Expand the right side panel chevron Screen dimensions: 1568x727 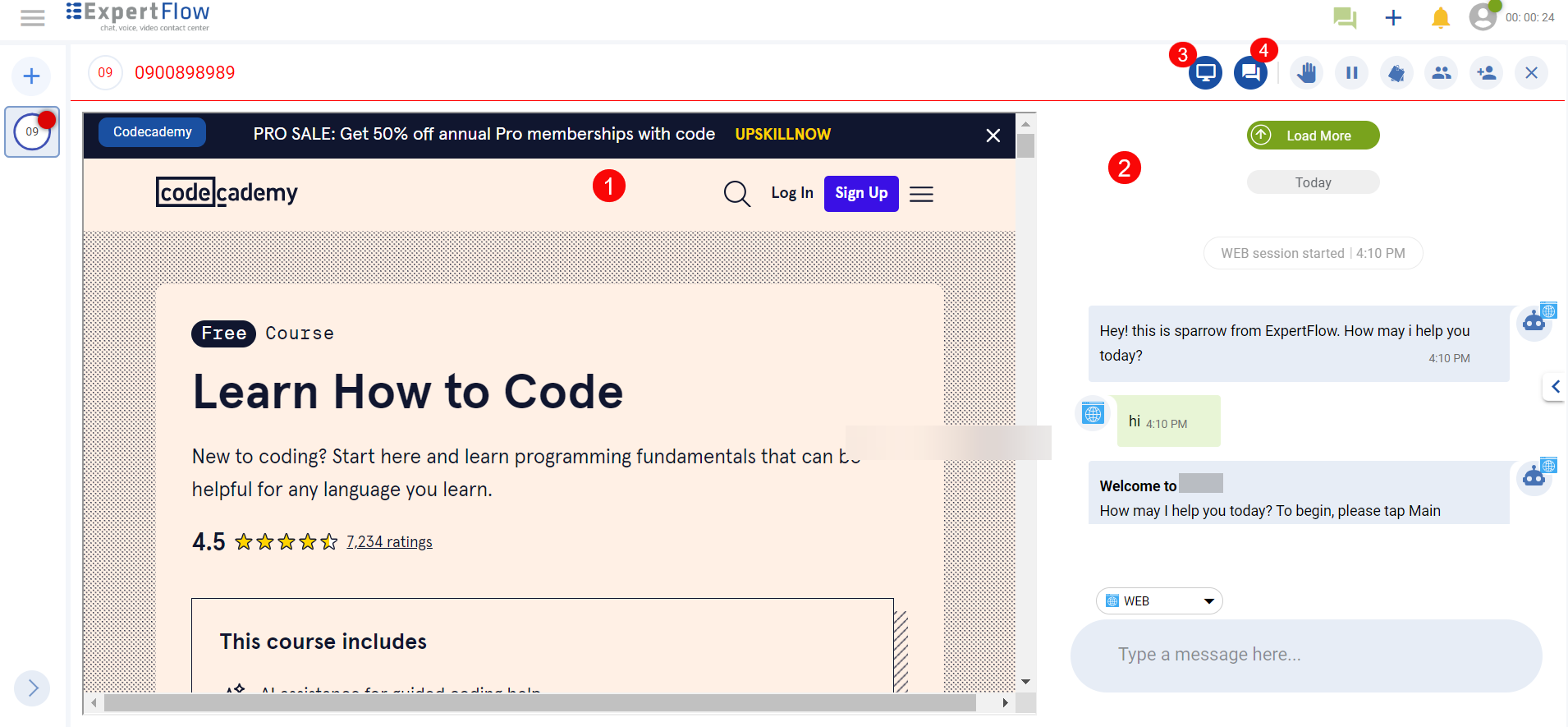[x=1555, y=386]
